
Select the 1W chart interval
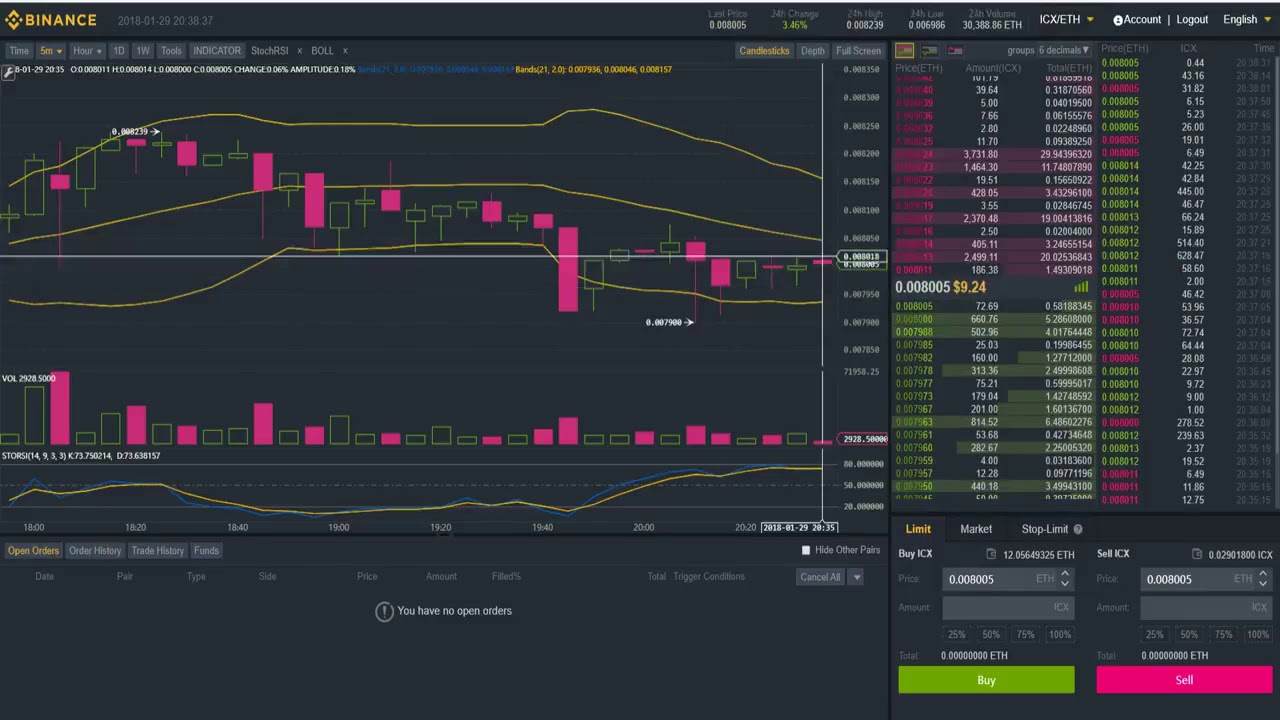coord(143,51)
